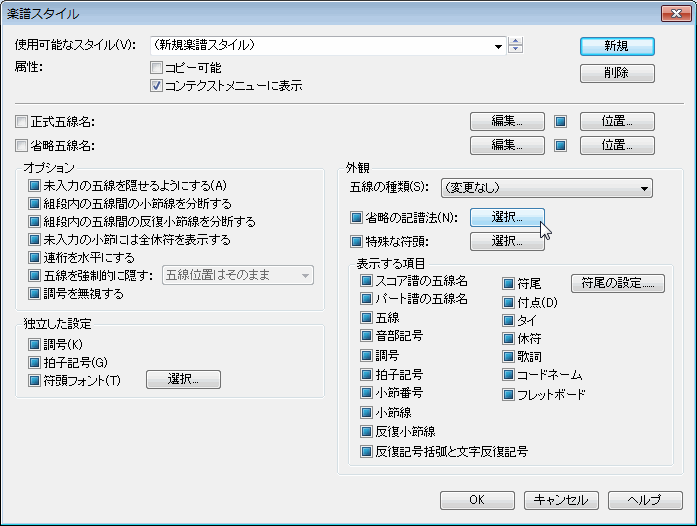Click the キャンセル button
697x526 pixels.
click(561, 500)
